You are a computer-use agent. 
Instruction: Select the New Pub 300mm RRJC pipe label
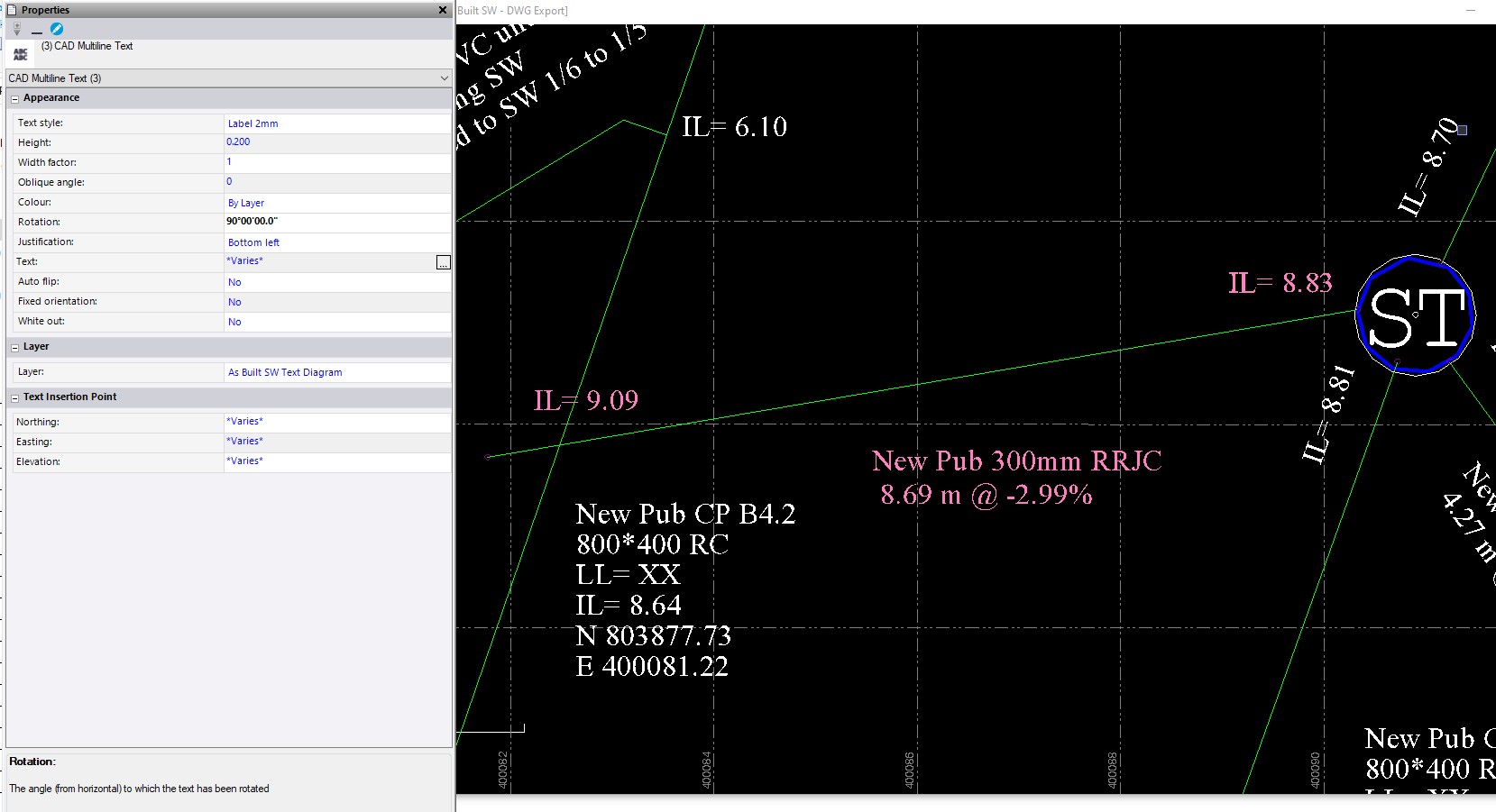1017,478
